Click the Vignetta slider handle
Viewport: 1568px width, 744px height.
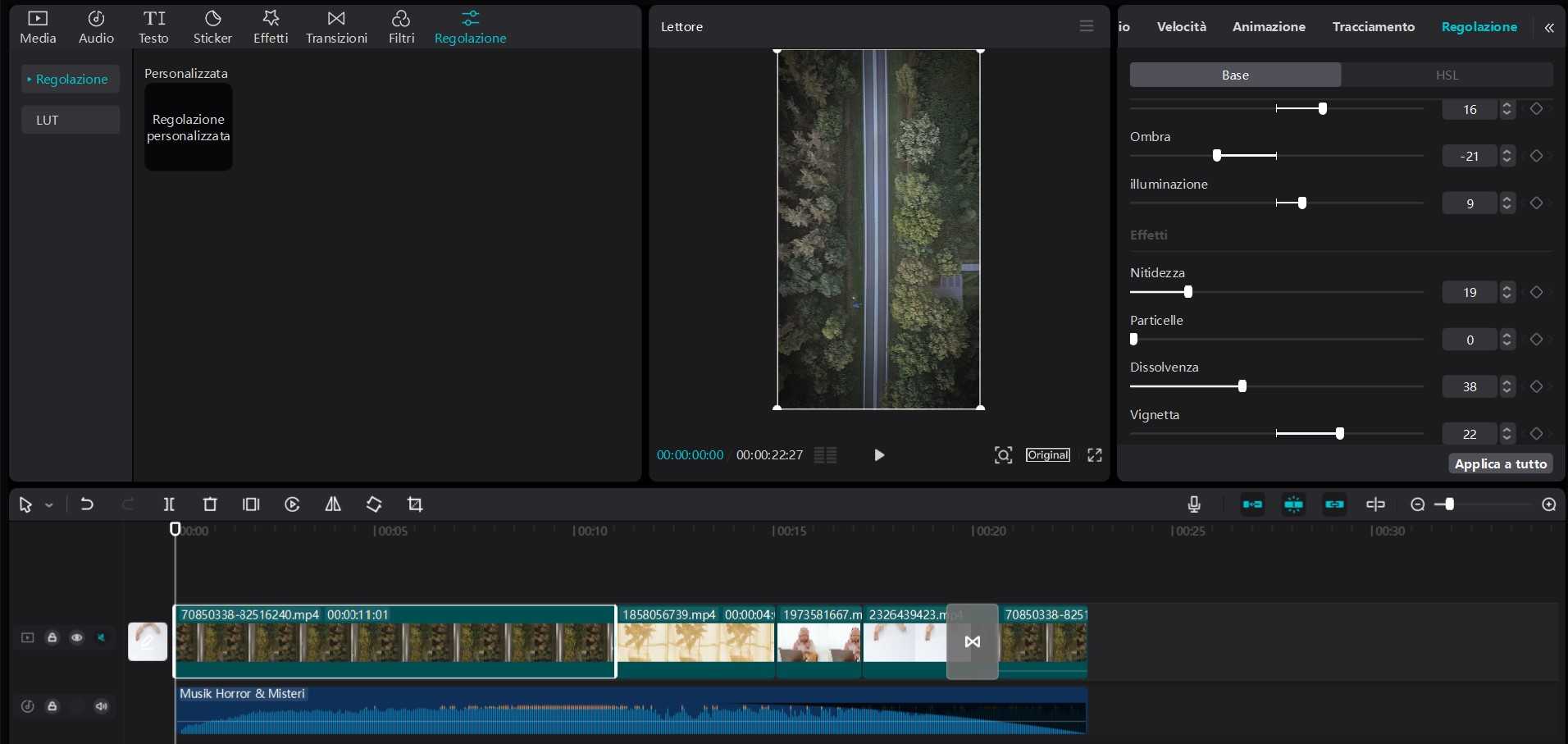[x=1340, y=433]
